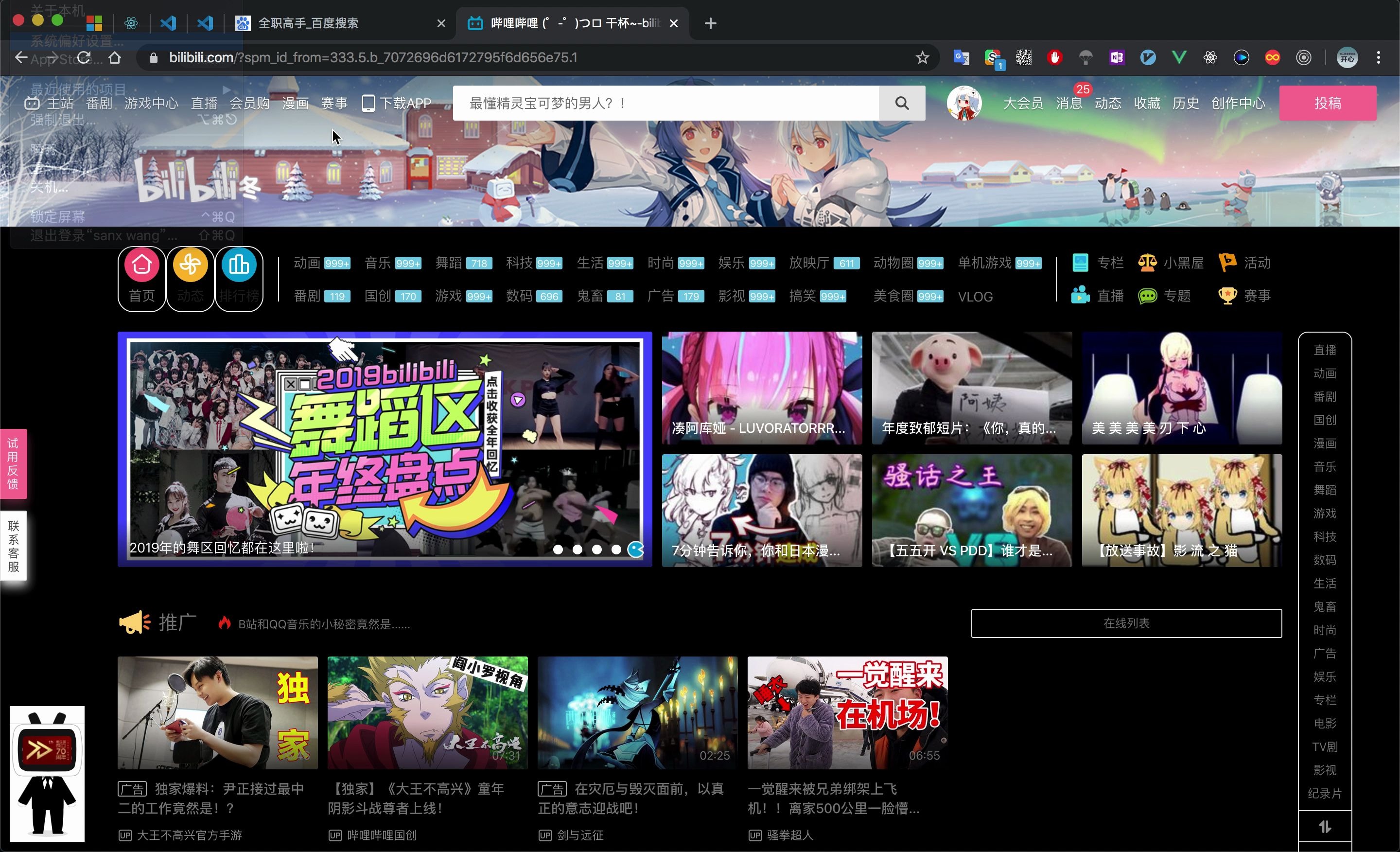Click the Vue devtools extension icon
1400x852 pixels.
point(1179,57)
